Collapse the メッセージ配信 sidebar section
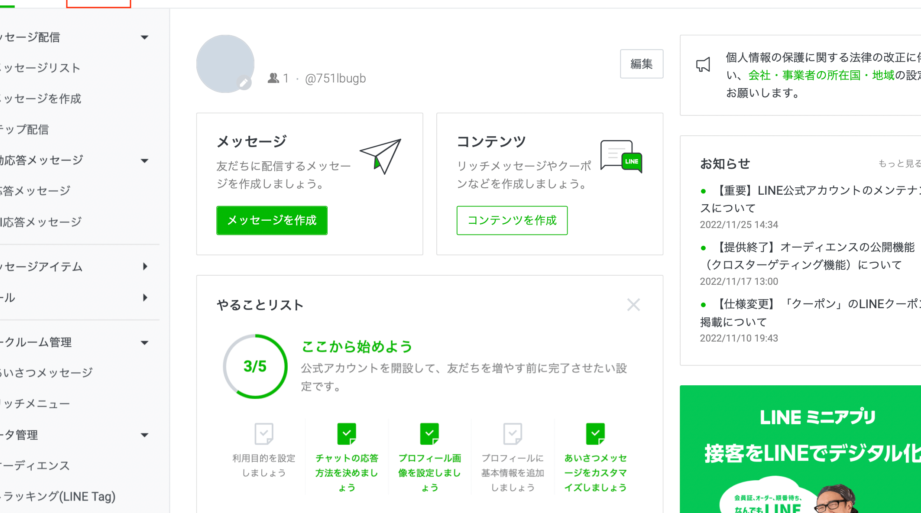 pyautogui.click(x=144, y=38)
